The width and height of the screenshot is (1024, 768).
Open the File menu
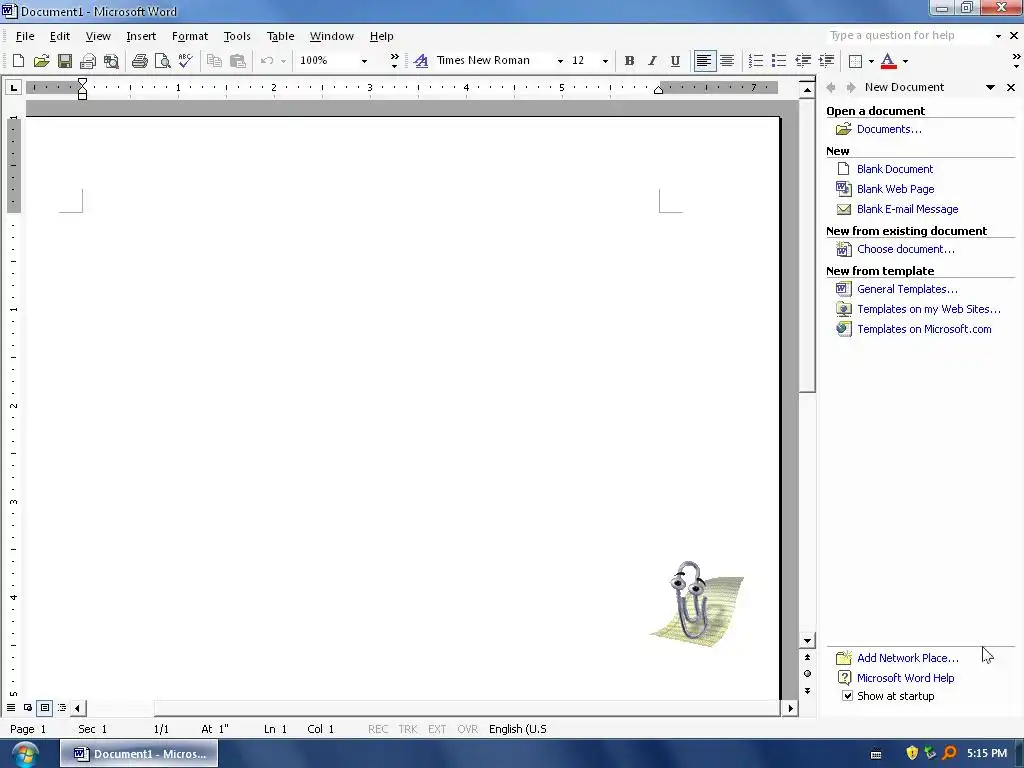click(x=25, y=36)
